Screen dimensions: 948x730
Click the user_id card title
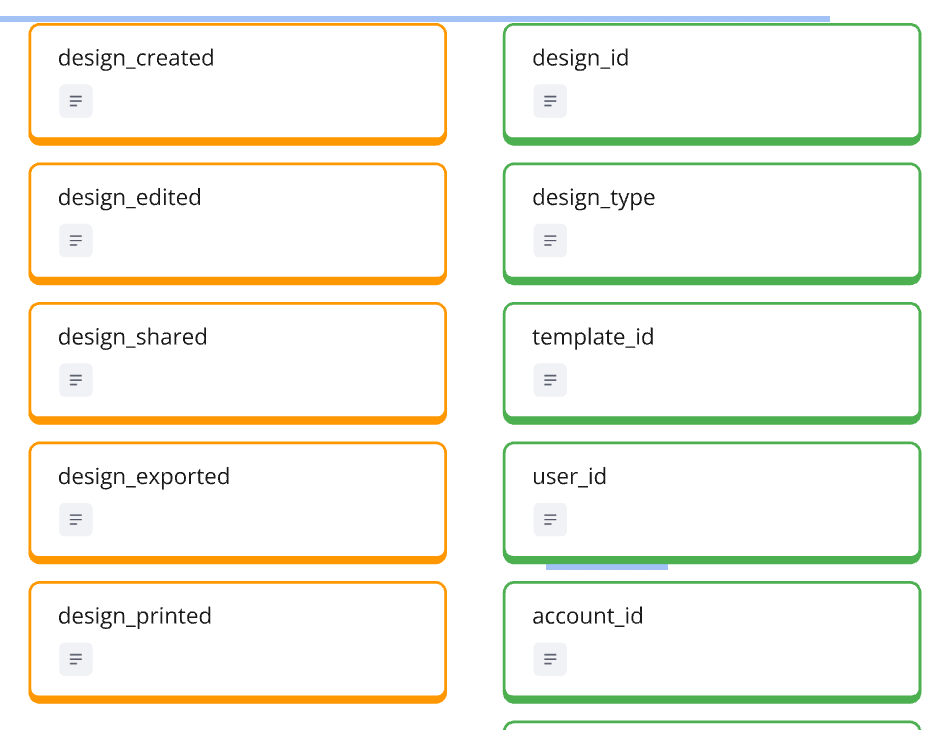coord(570,477)
